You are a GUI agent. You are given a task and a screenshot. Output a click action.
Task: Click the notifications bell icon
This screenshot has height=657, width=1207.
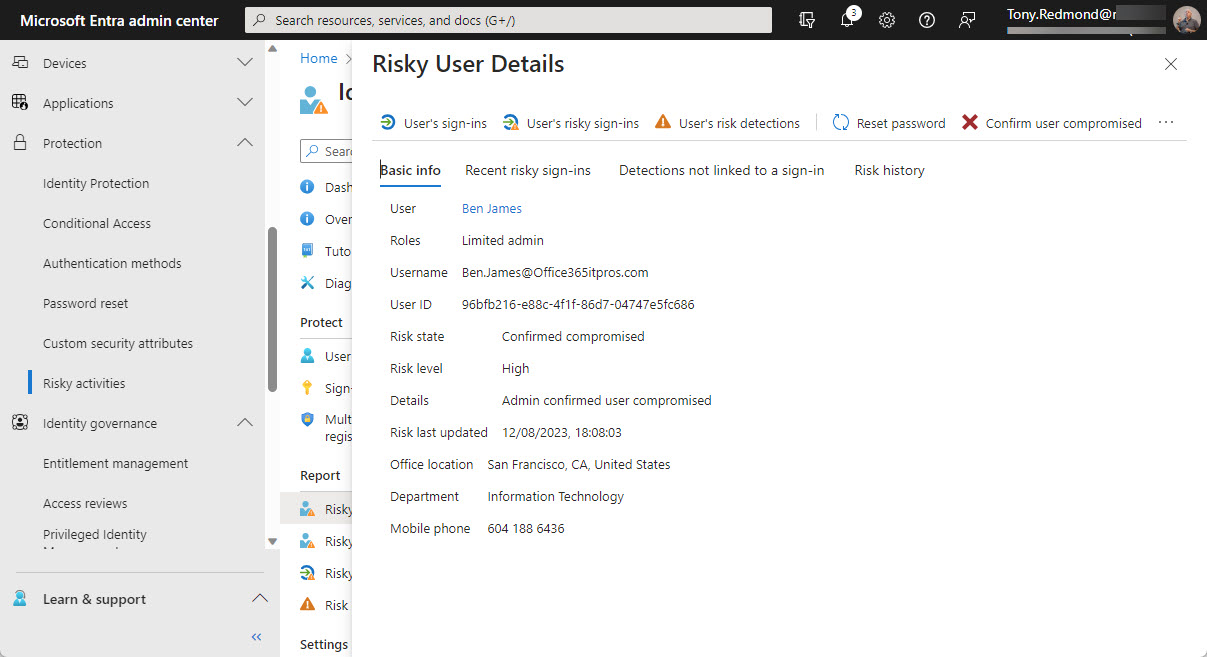(x=847, y=20)
